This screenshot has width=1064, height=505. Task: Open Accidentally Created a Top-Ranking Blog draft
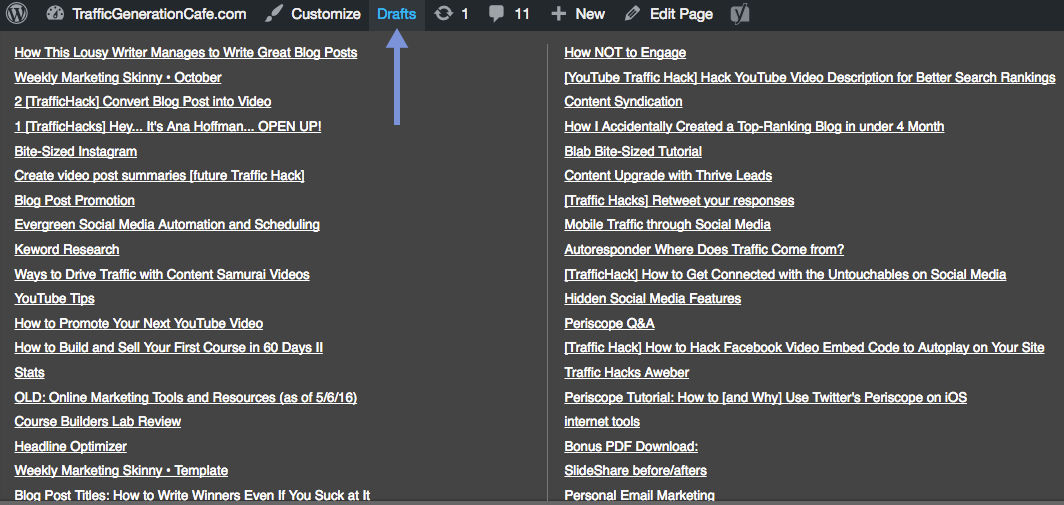755,127
